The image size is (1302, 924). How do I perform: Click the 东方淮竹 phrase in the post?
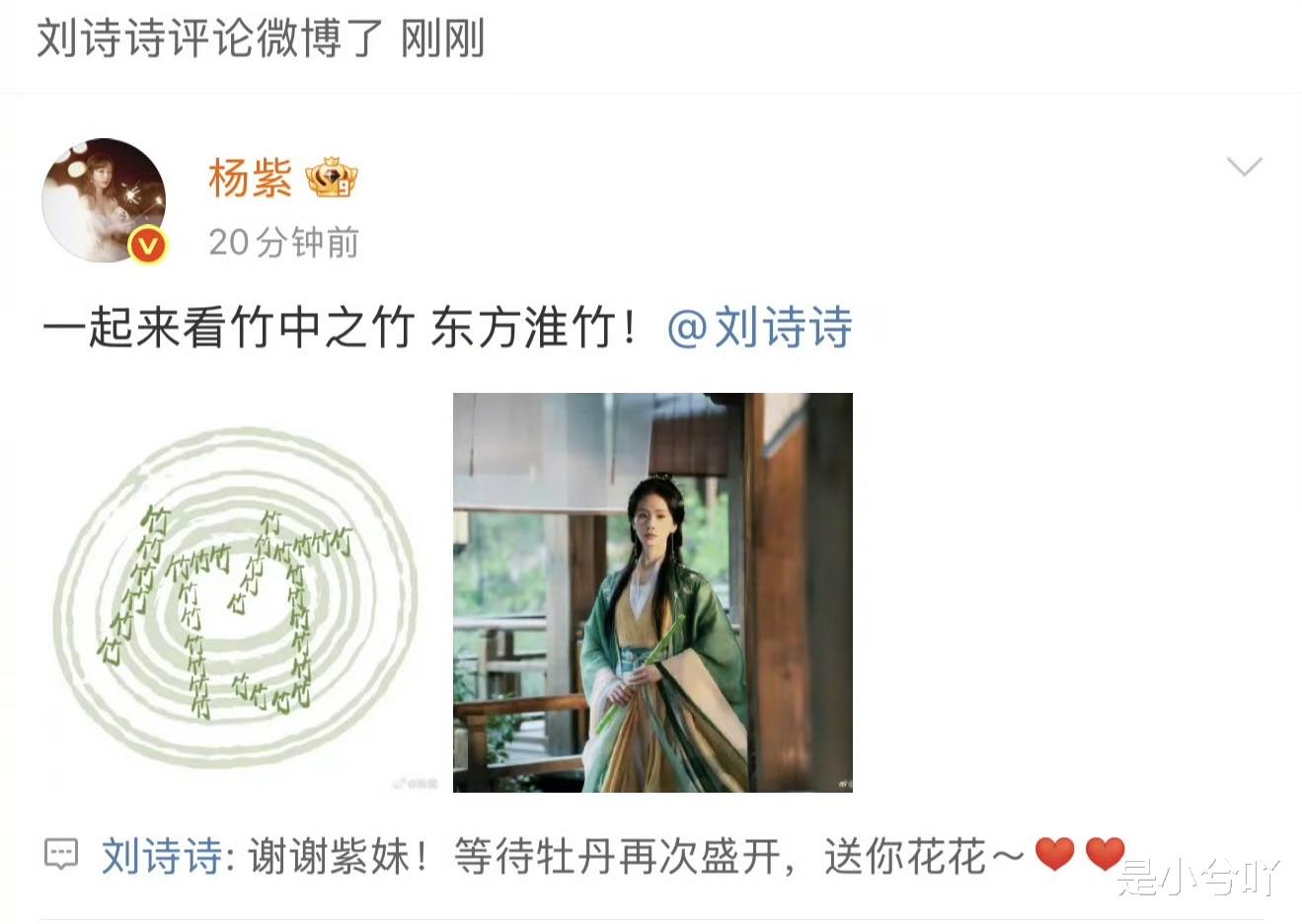[523, 328]
